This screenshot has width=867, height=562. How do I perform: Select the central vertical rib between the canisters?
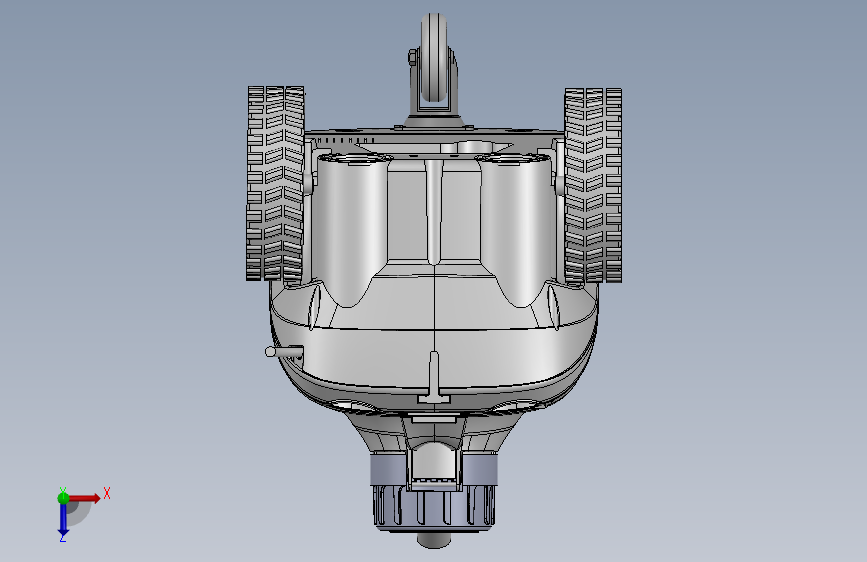click(434, 212)
